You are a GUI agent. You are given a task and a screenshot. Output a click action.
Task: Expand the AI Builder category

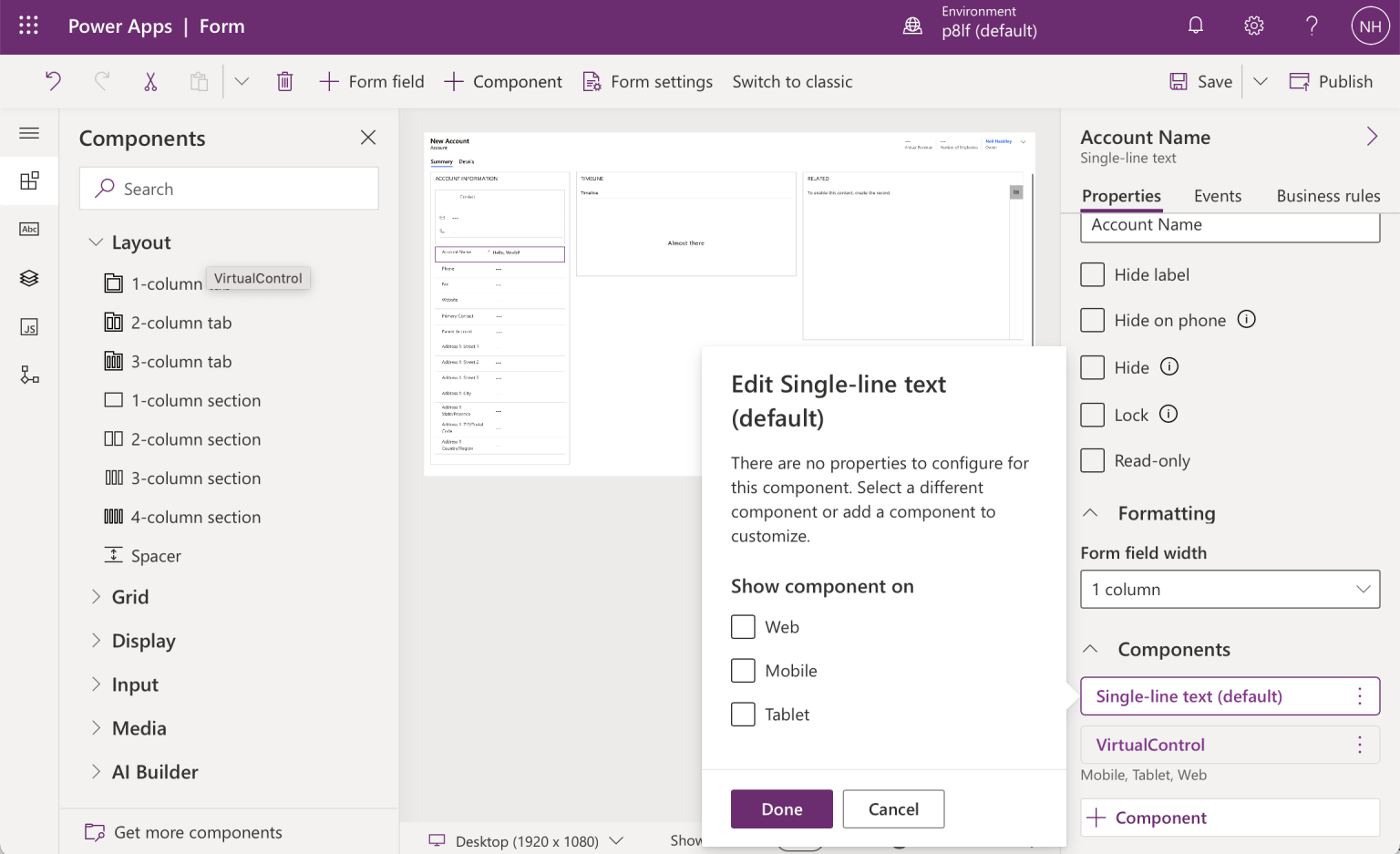click(x=154, y=772)
